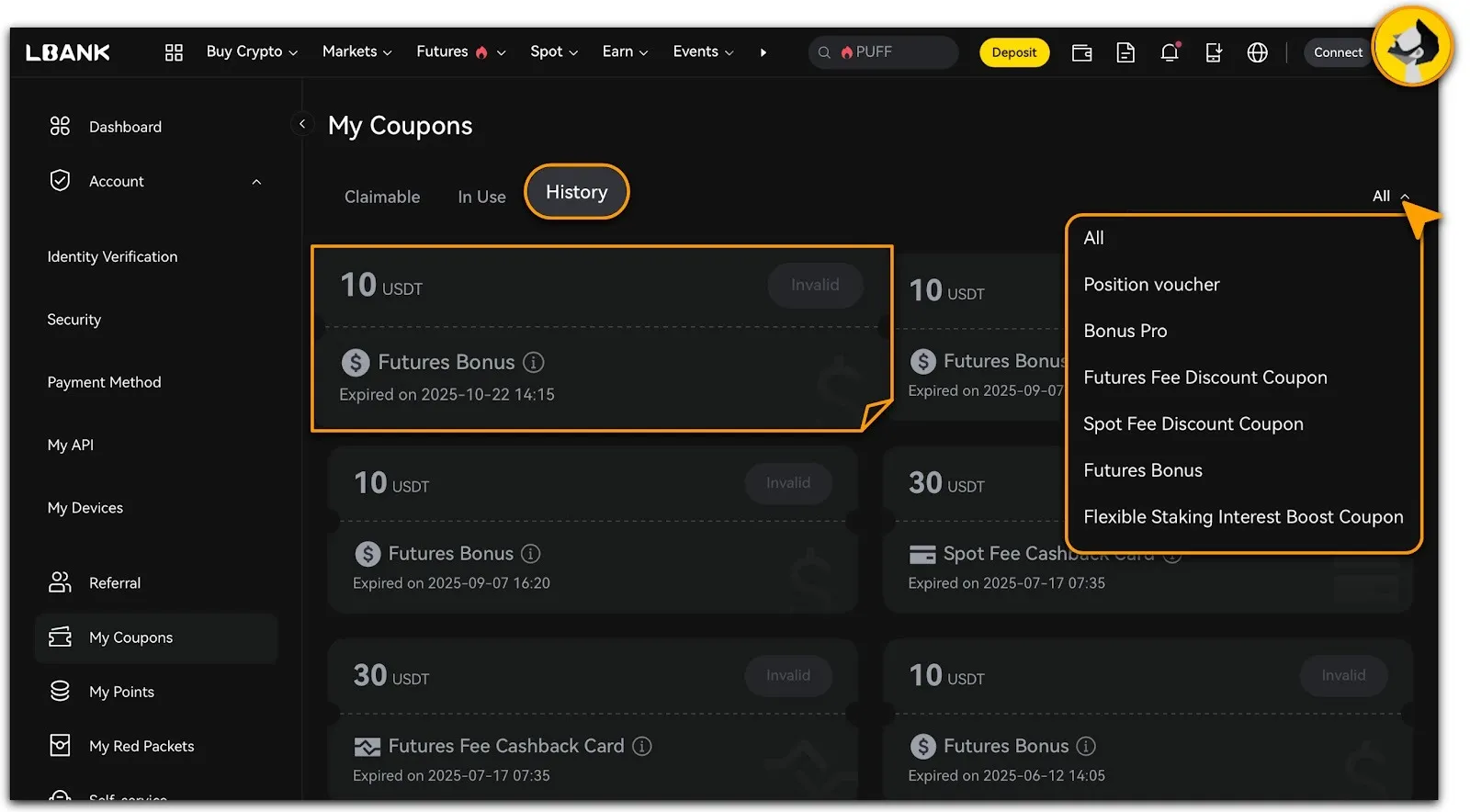Collapse the sidebar with the arrow button
The height and width of the screenshot is (812, 1470).
click(302, 123)
